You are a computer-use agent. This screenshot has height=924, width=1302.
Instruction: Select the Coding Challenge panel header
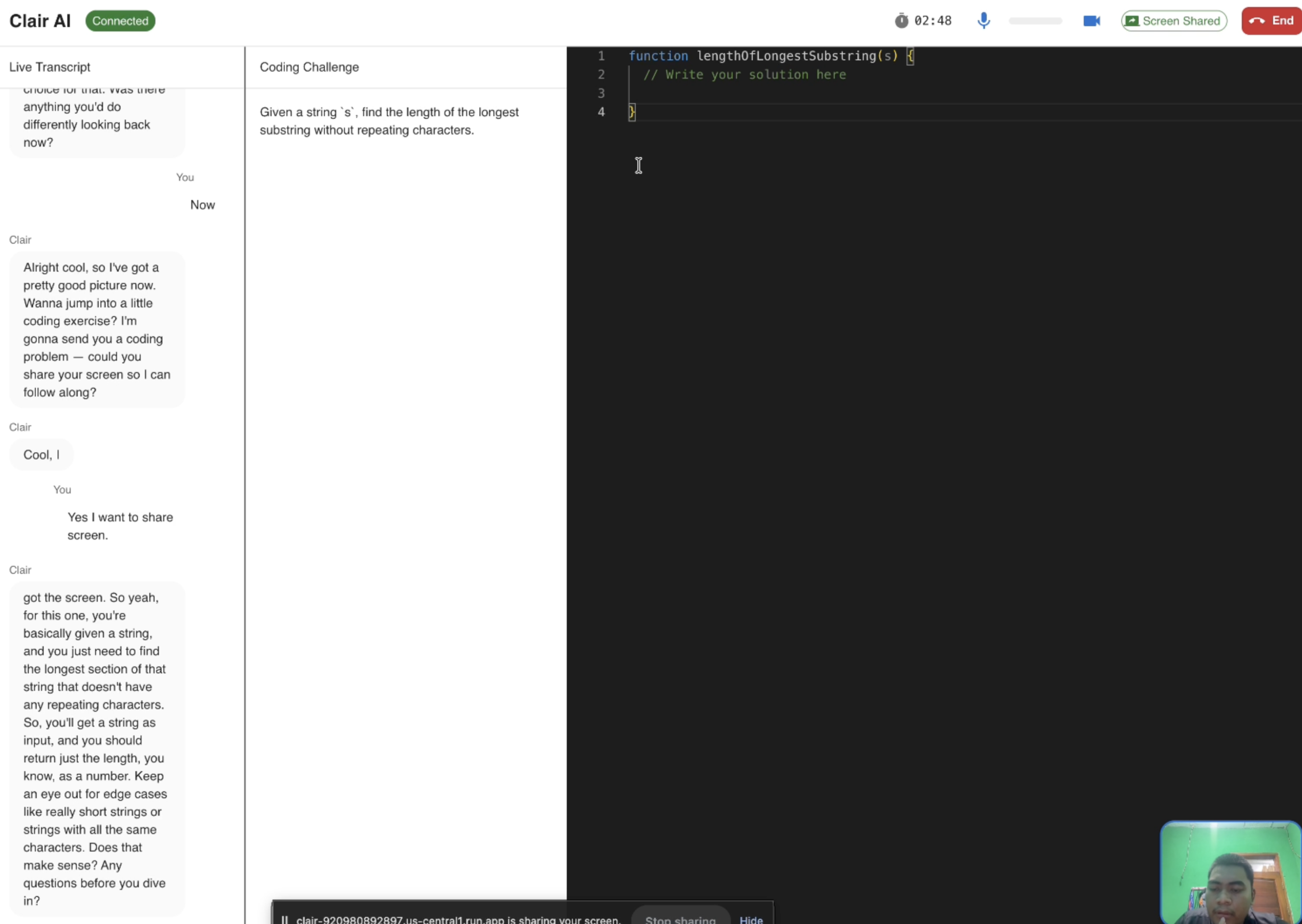(x=309, y=67)
